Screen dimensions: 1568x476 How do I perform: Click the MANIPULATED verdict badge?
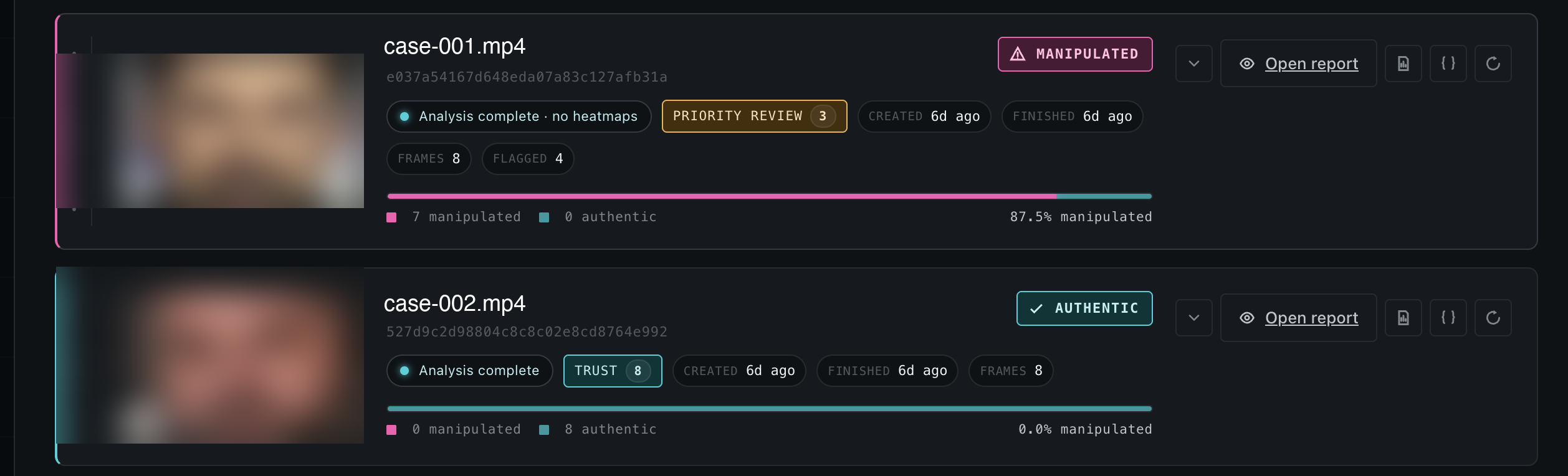[1075, 54]
